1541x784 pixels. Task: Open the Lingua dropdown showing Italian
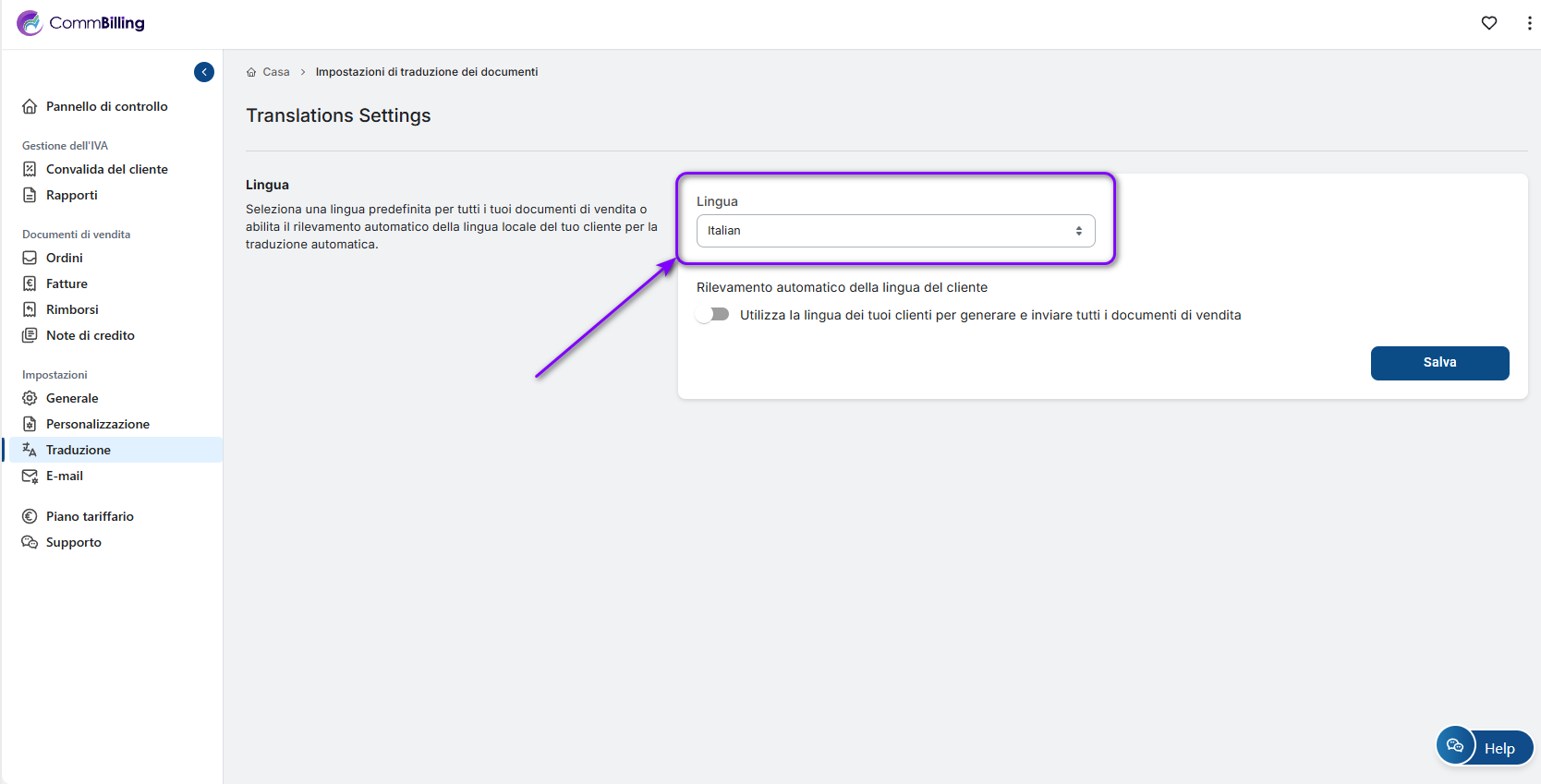(x=895, y=231)
